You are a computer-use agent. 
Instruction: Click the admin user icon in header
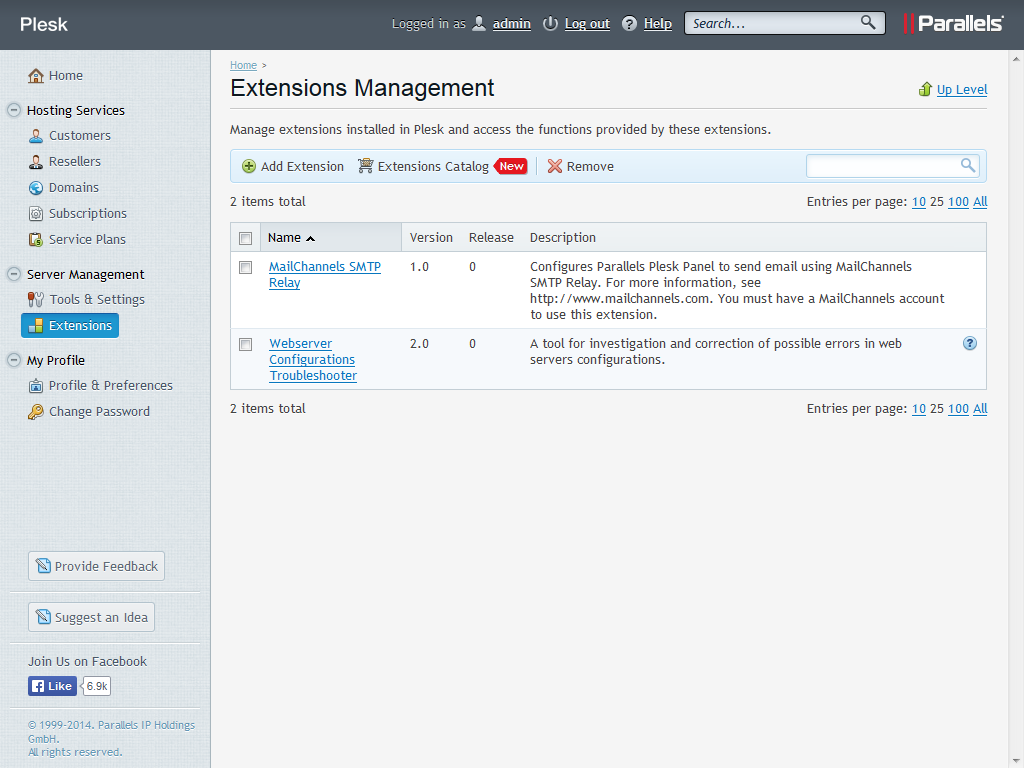(479, 24)
